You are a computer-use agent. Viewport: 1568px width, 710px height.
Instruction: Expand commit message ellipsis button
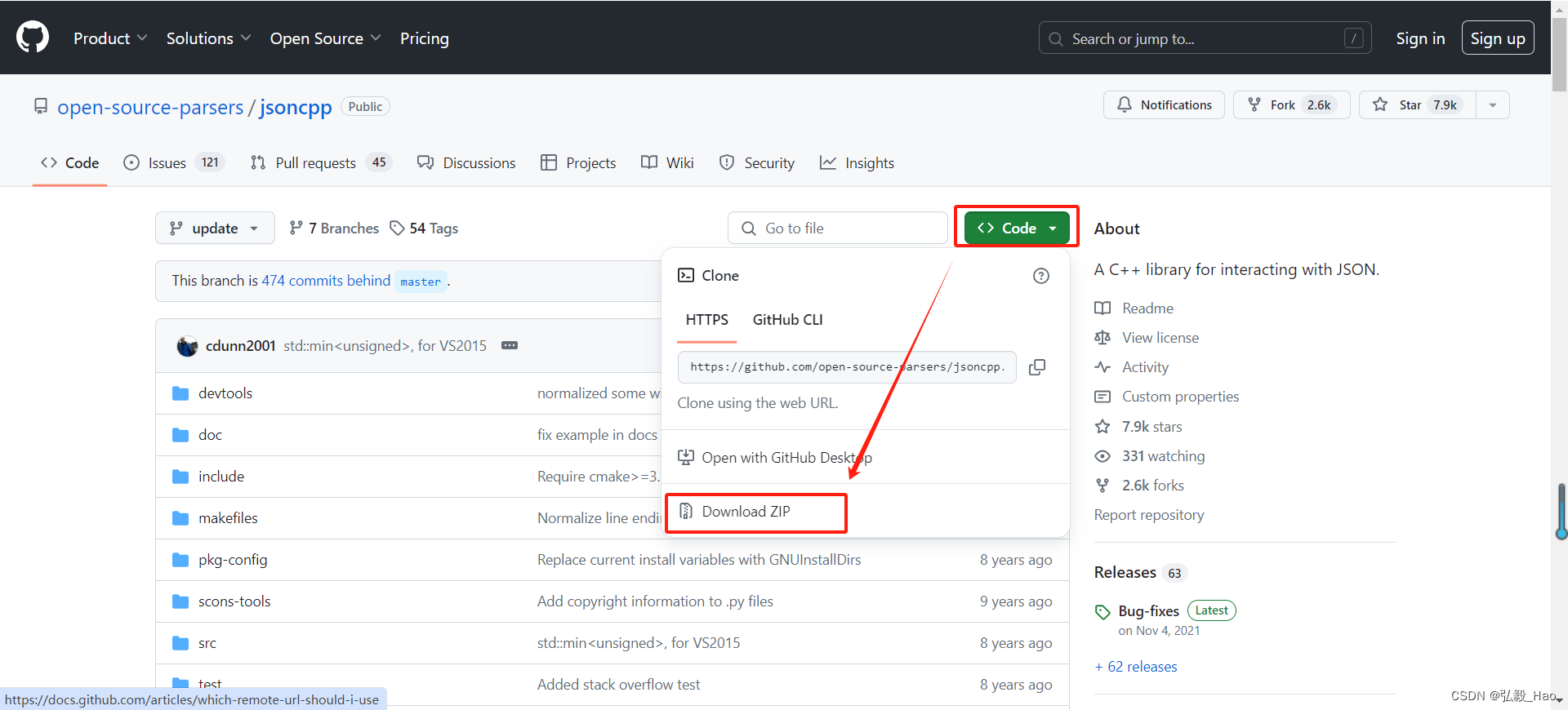pos(510,345)
